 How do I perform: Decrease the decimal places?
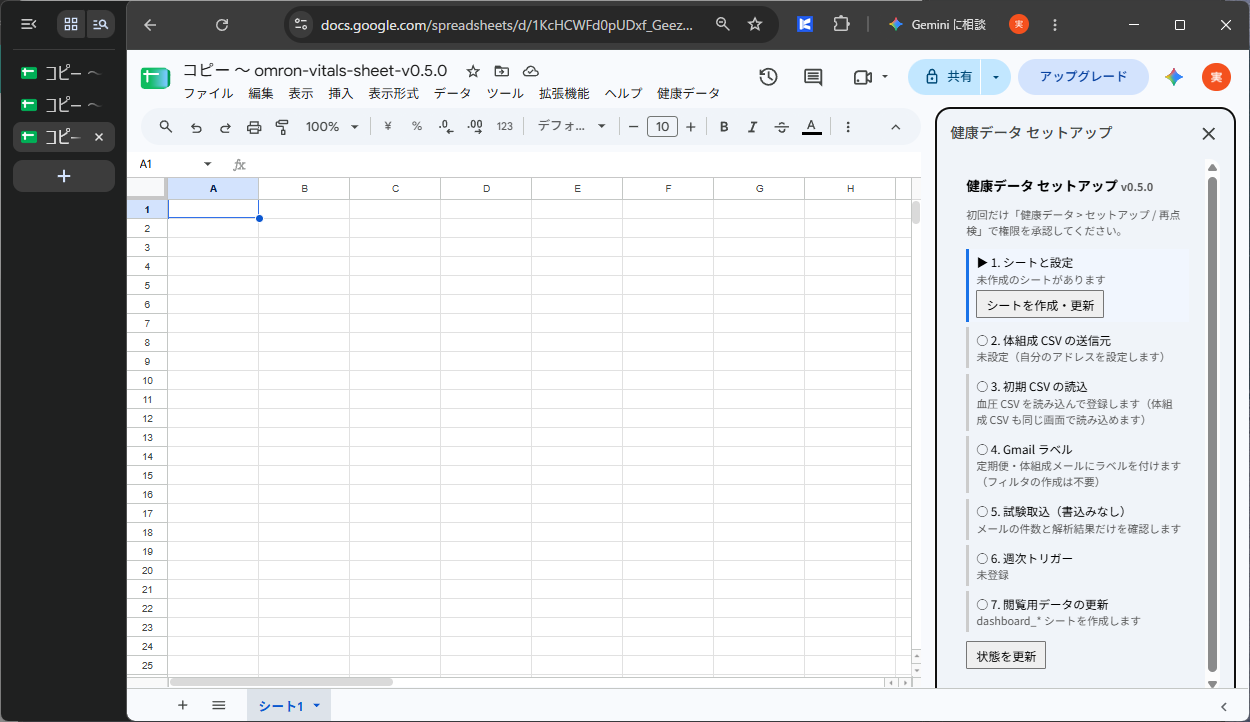coord(446,127)
